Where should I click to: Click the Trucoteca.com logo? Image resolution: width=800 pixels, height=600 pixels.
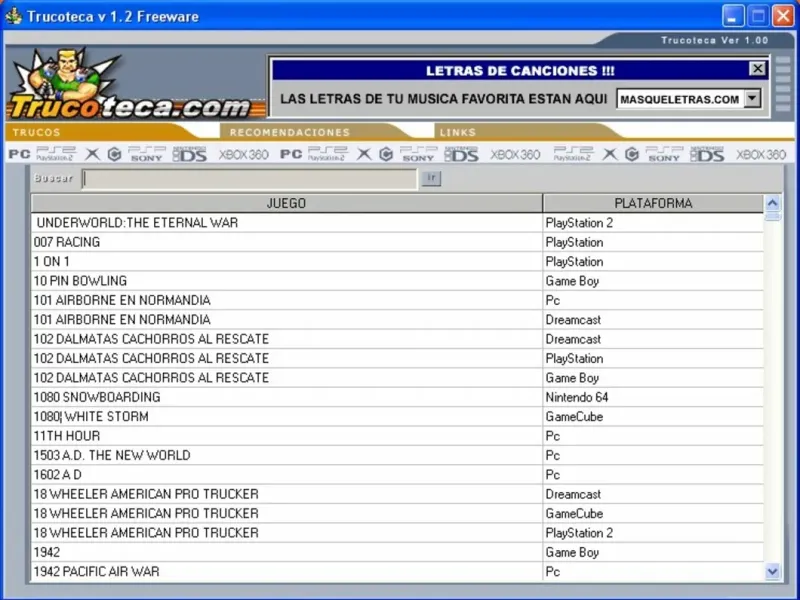point(130,84)
